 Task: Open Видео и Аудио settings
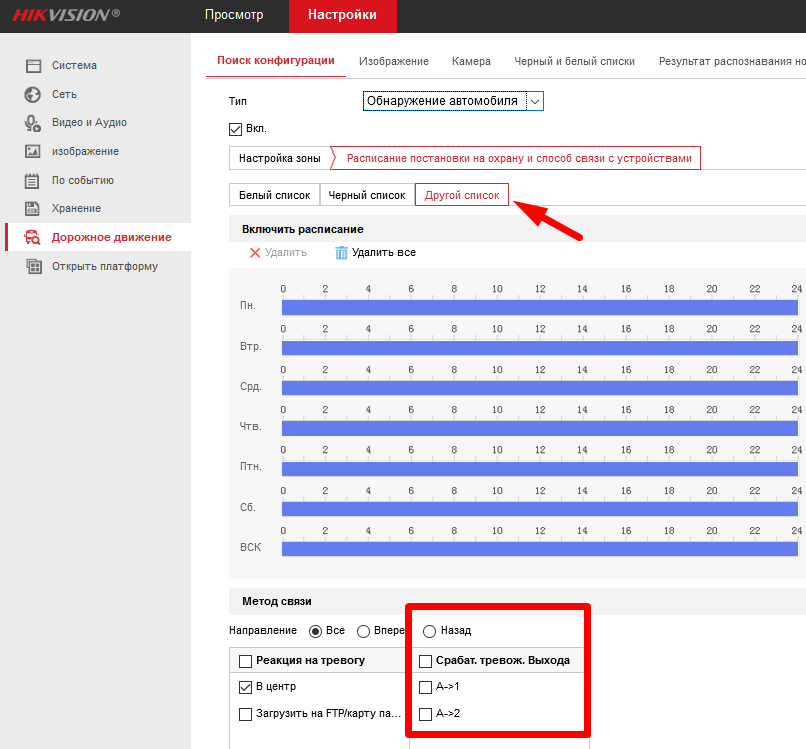(x=89, y=122)
